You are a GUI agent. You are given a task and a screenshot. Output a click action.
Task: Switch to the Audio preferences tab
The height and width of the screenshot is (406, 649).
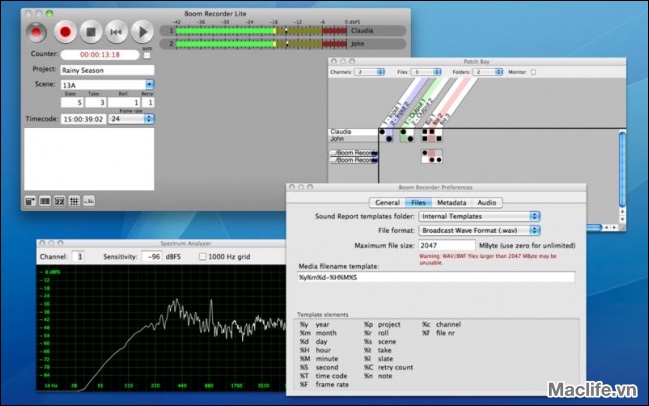[486, 202]
